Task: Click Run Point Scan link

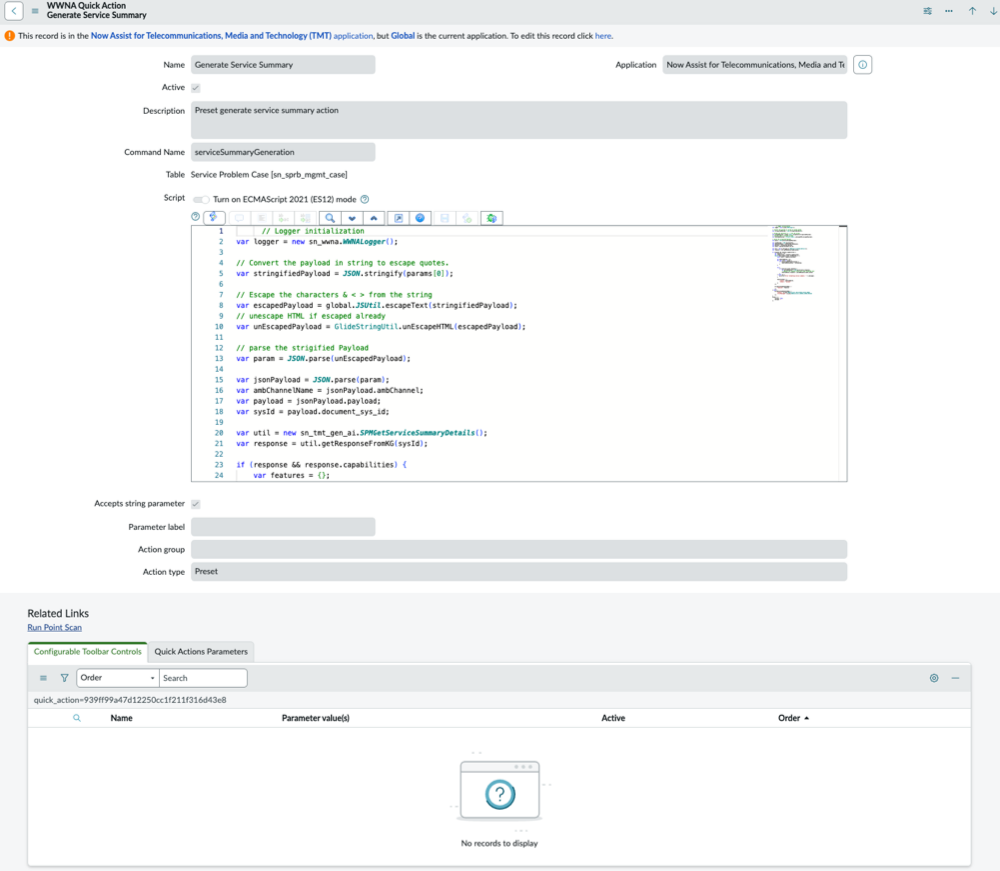Action: pyautogui.click(x=54, y=627)
